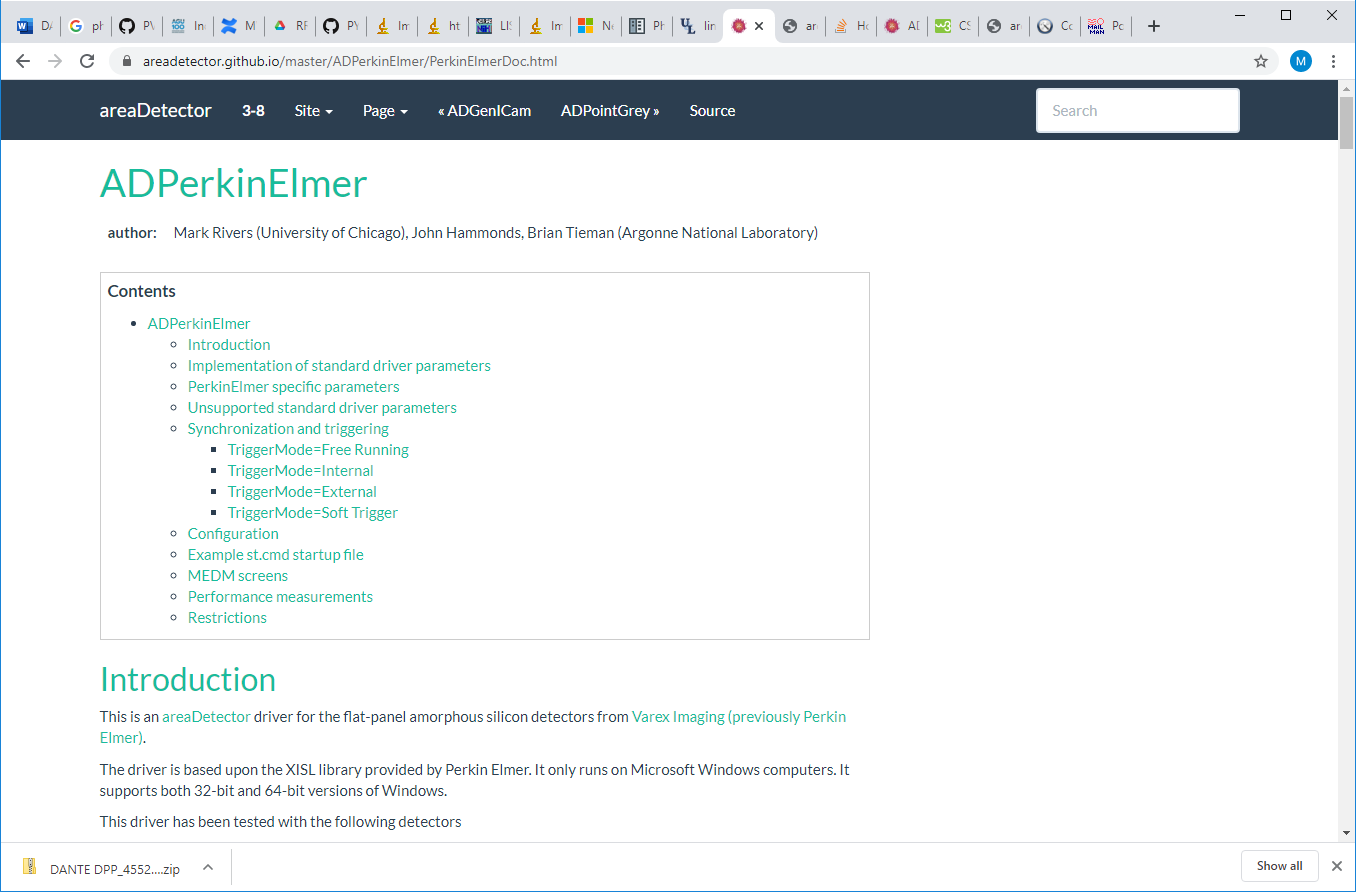1356x892 pixels.
Task: Open Synchronization and triggering link
Action: 288,429
